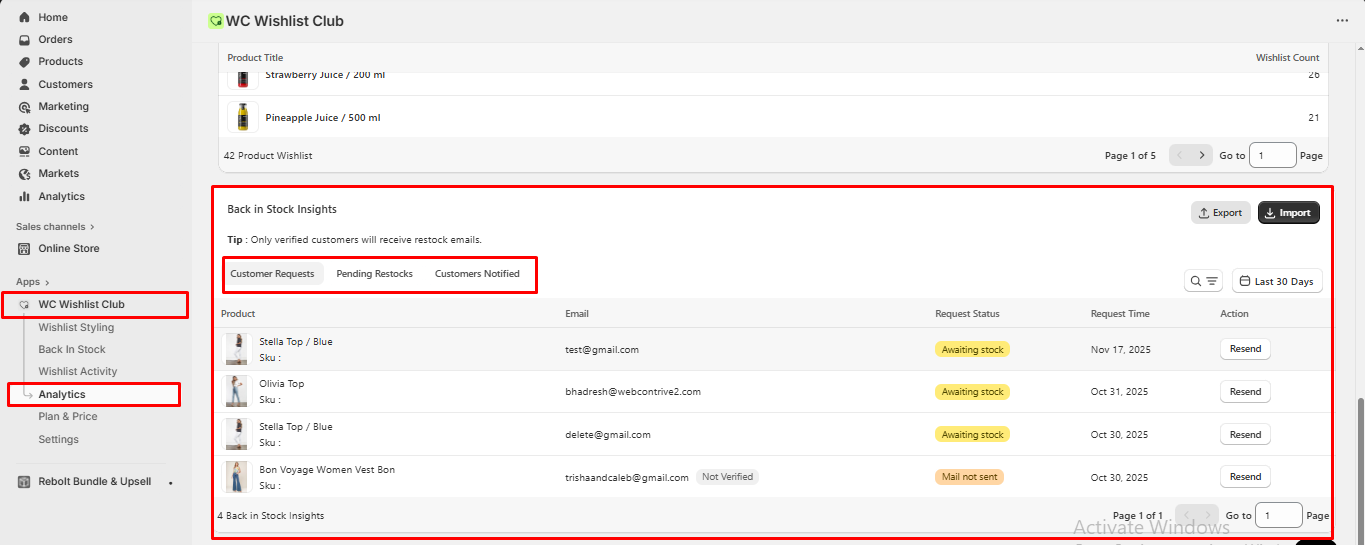Click the Rebolt Bundle & Upsell app icon

point(24,482)
